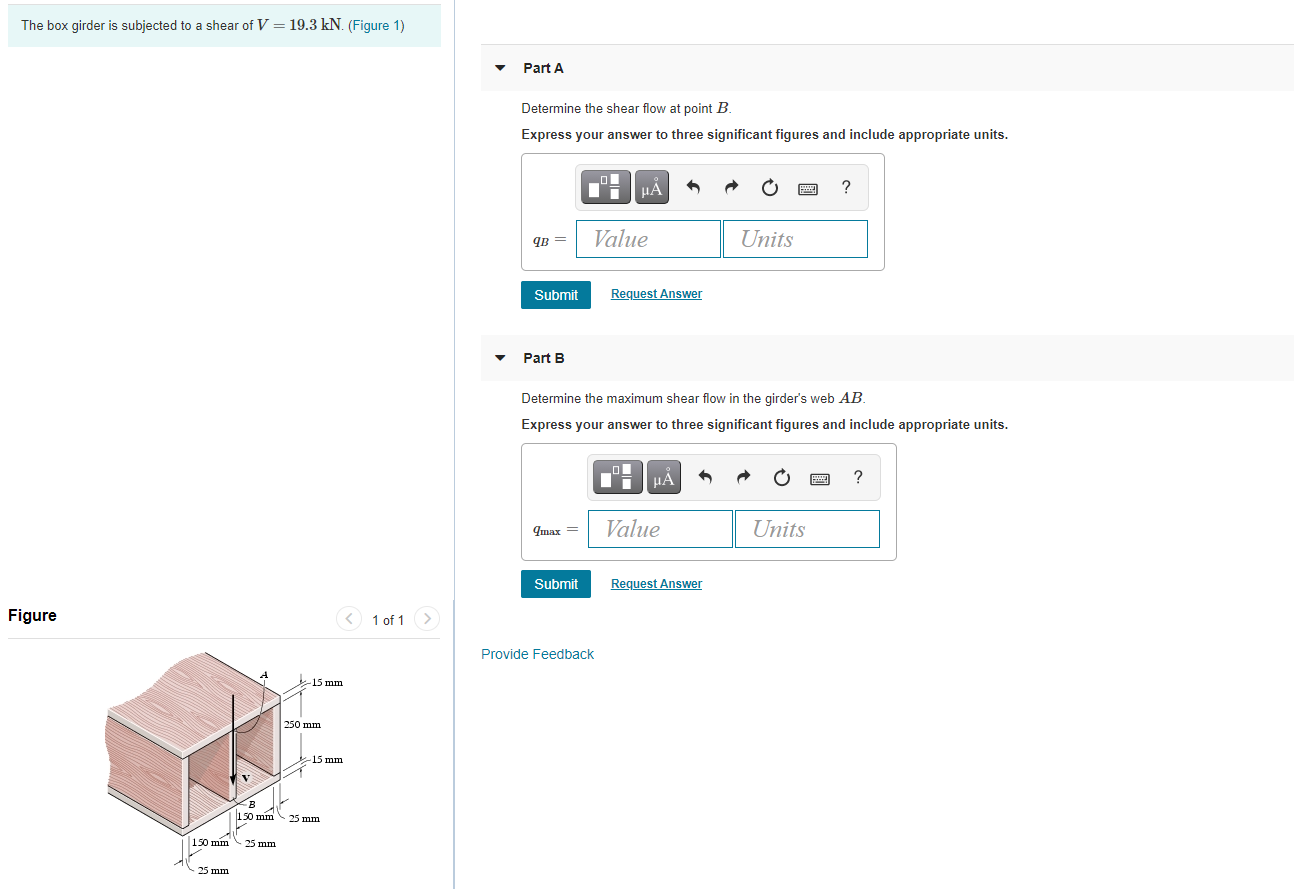Collapse the Part A section
This screenshot has width=1294, height=889.
[x=500, y=68]
